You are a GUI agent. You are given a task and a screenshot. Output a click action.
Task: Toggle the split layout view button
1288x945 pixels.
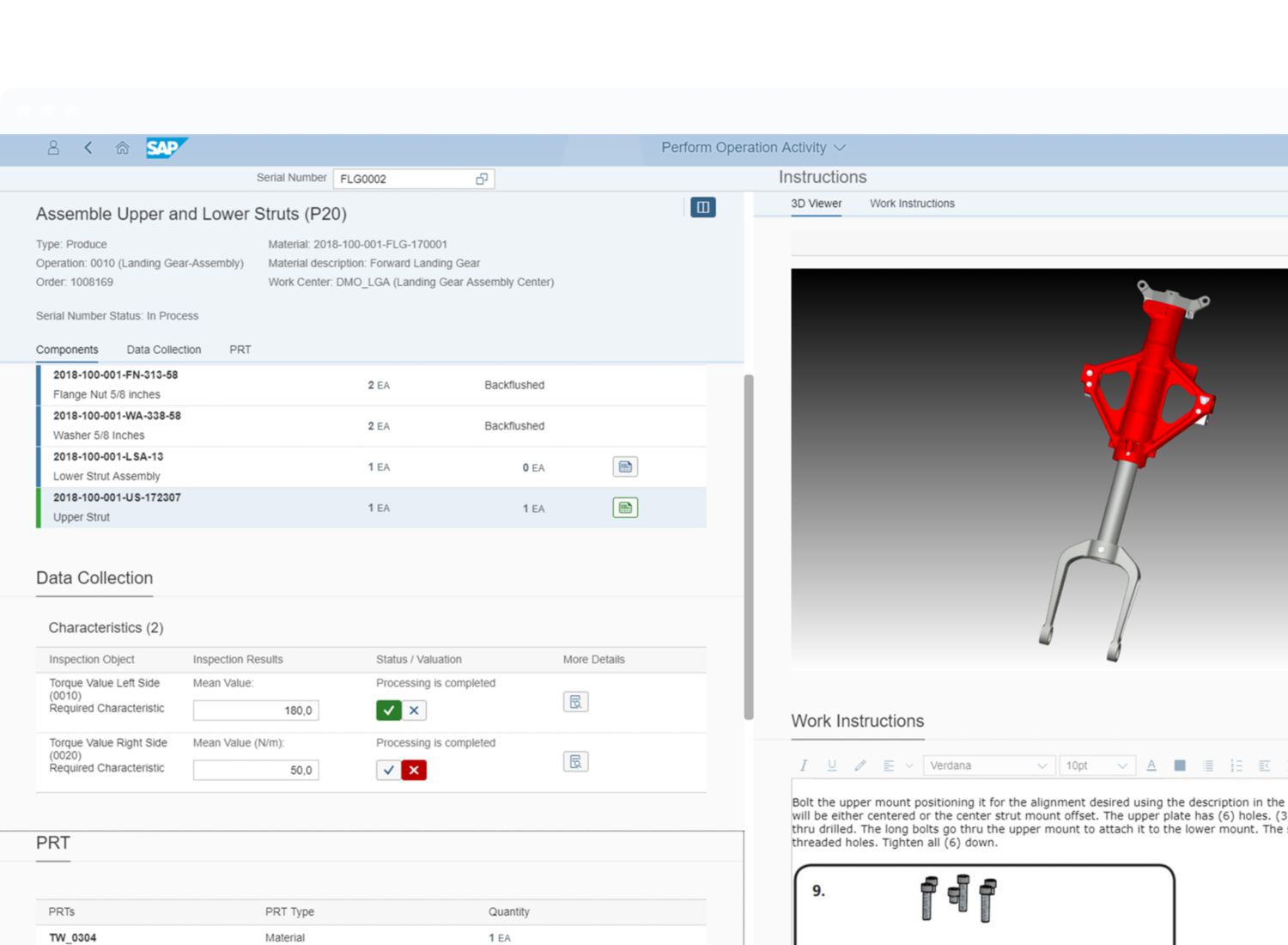[x=702, y=207]
